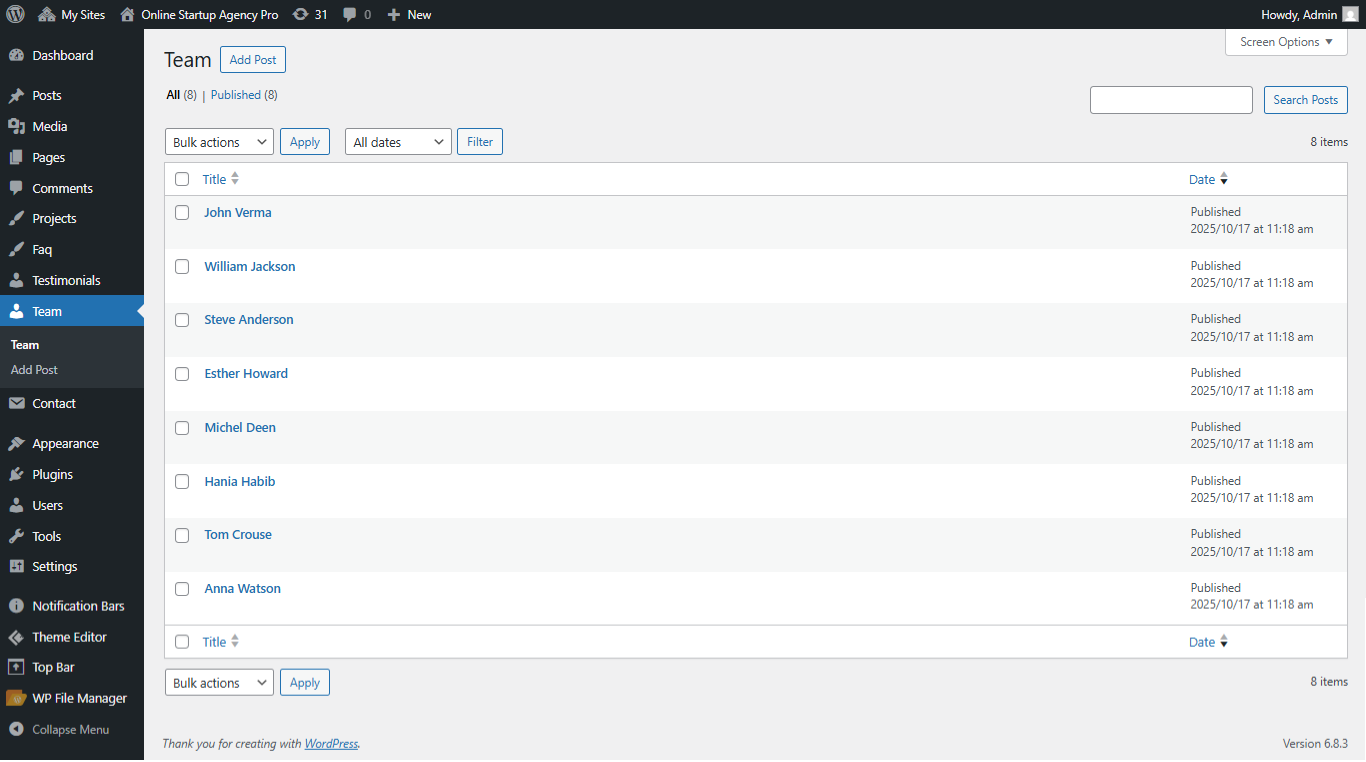Image resolution: width=1366 pixels, height=762 pixels.
Task: Open WP File Manager folder icon
Action: tap(16, 698)
